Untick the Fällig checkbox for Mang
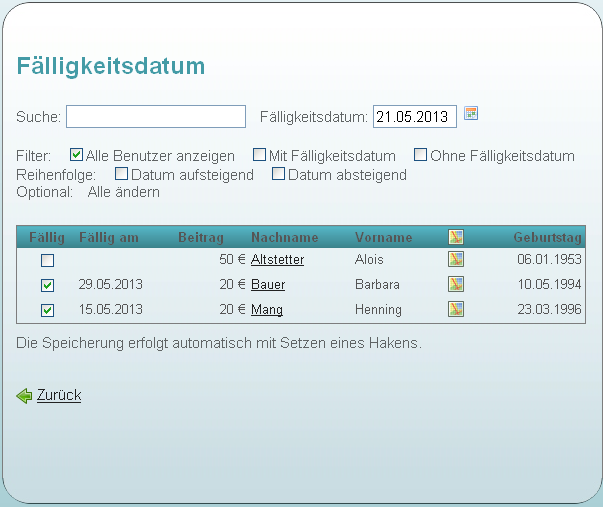The width and height of the screenshot is (603, 507). point(47,310)
